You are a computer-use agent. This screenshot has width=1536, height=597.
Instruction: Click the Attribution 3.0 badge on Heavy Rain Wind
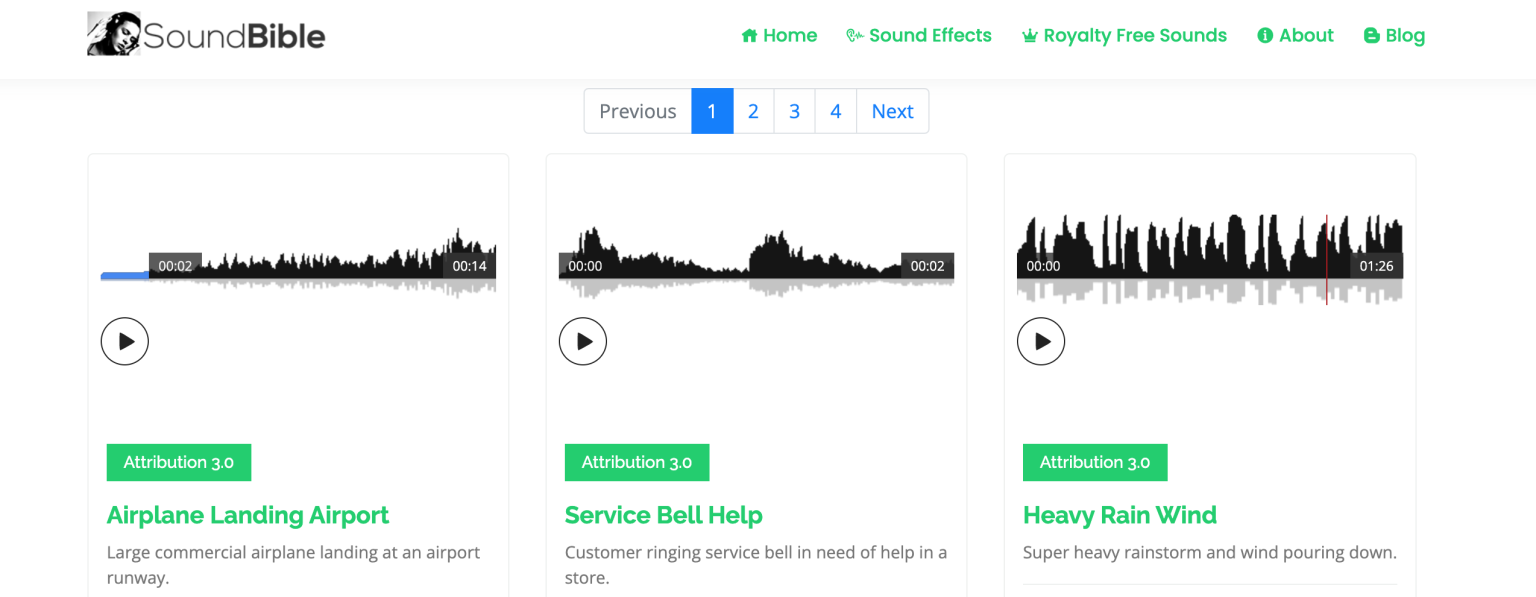click(1095, 462)
